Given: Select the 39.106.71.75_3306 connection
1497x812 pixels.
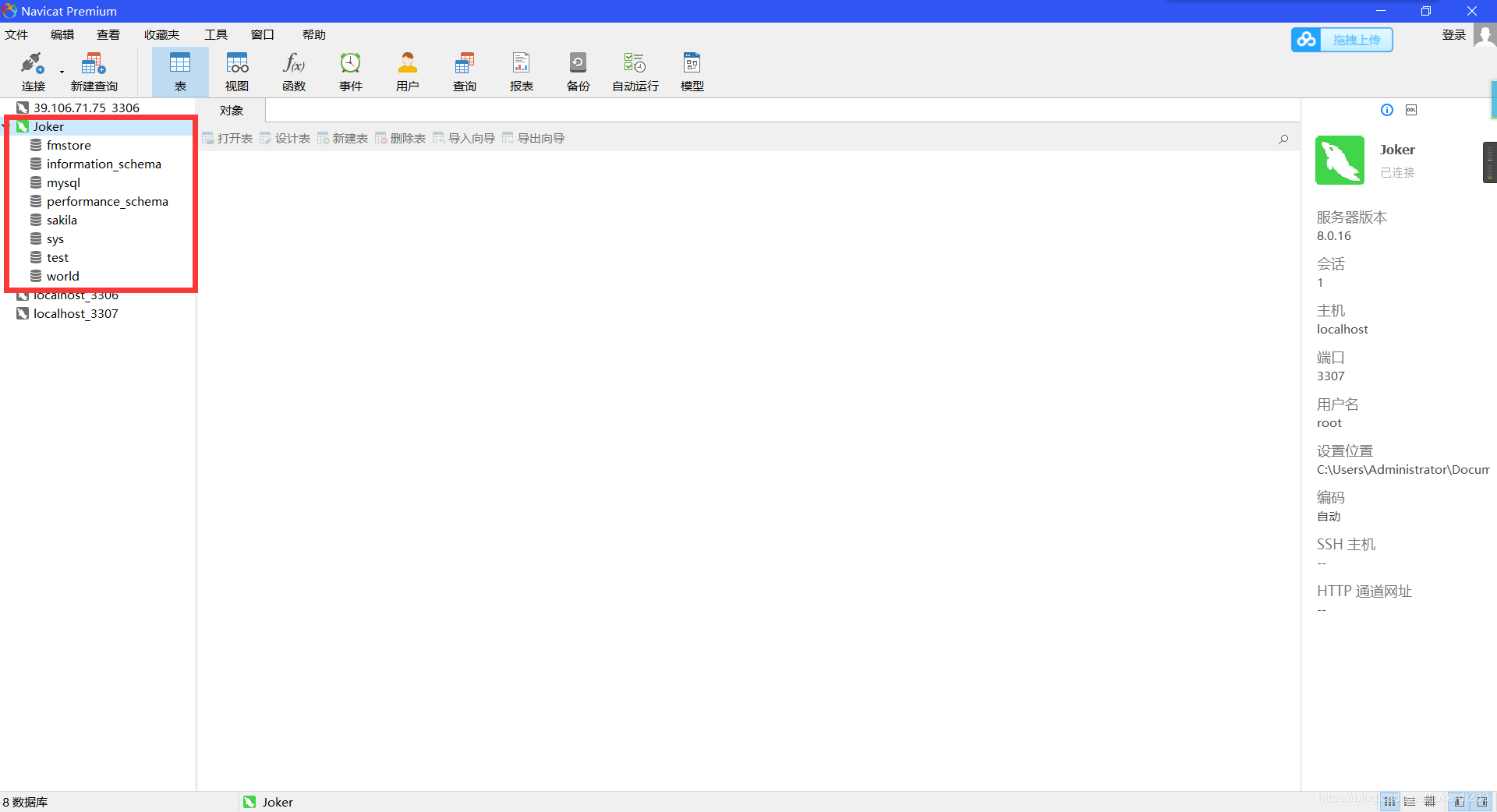Looking at the screenshot, I should point(87,108).
